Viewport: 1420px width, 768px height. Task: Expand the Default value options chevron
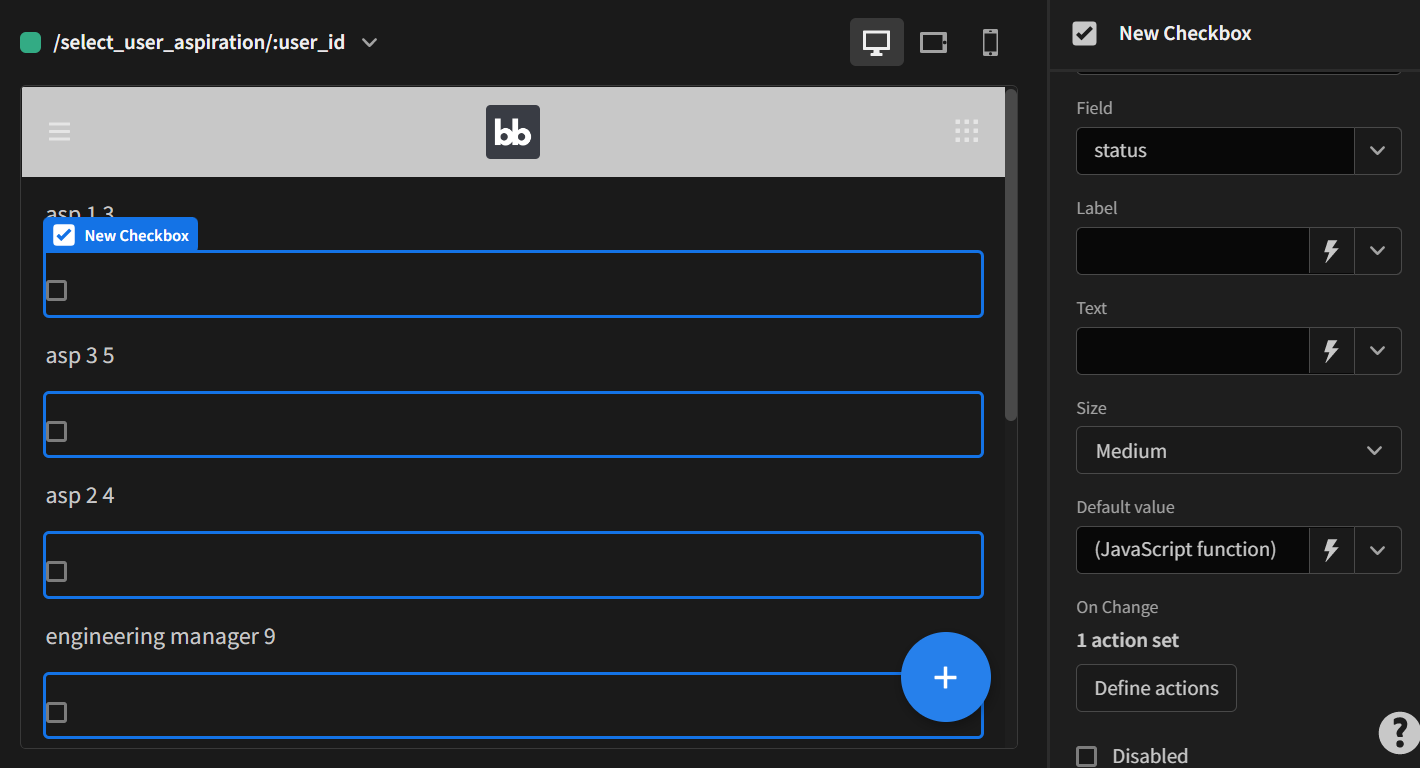tap(1377, 550)
